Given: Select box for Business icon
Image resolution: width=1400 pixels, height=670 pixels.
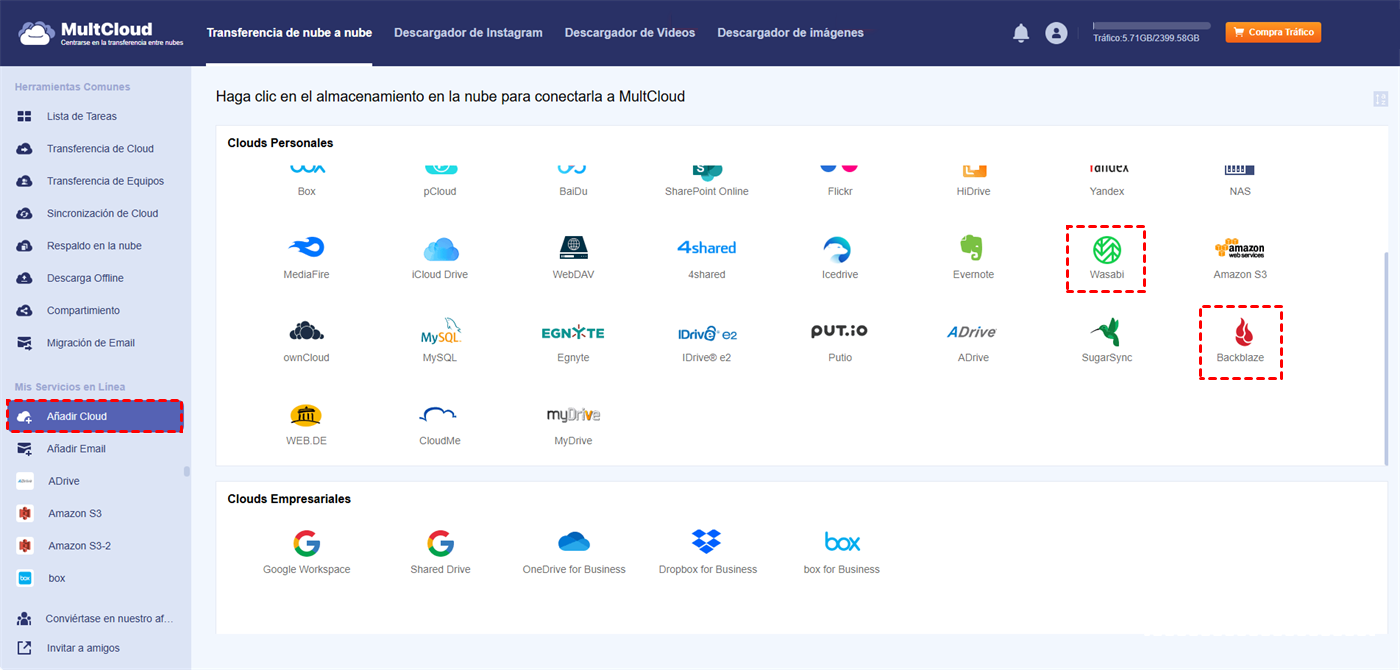Looking at the screenshot, I should tap(842, 542).
